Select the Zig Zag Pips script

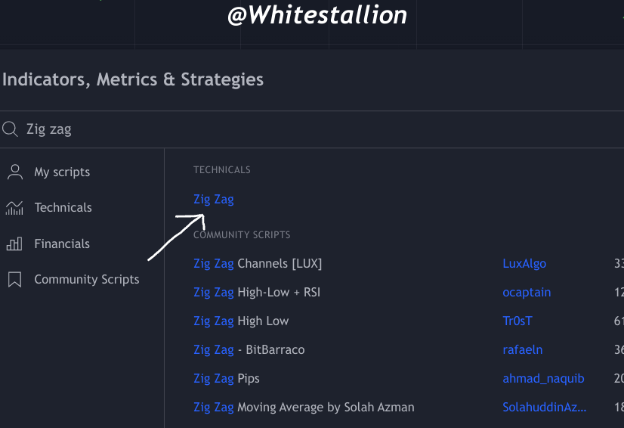[x=226, y=378]
